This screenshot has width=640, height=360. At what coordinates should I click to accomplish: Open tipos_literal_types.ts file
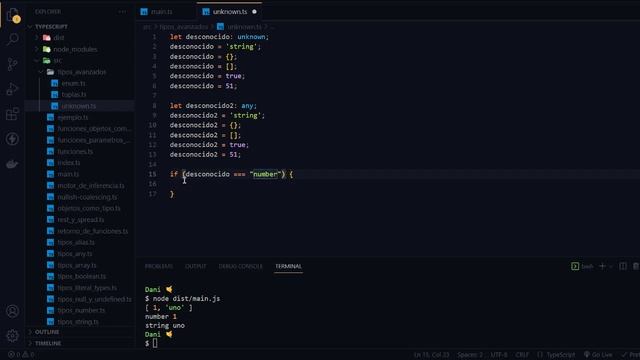coord(87,288)
